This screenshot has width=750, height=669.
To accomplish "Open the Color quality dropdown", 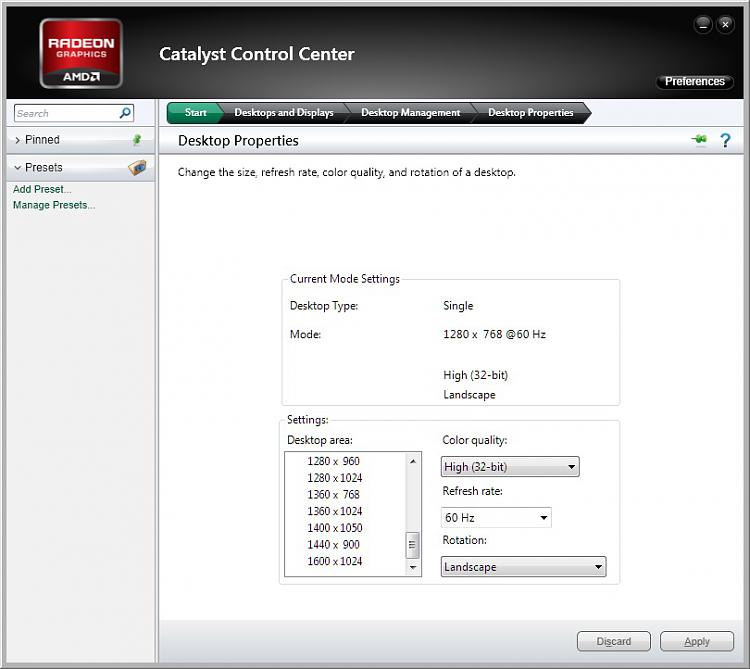I will pyautogui.click(x=510, y=467).
